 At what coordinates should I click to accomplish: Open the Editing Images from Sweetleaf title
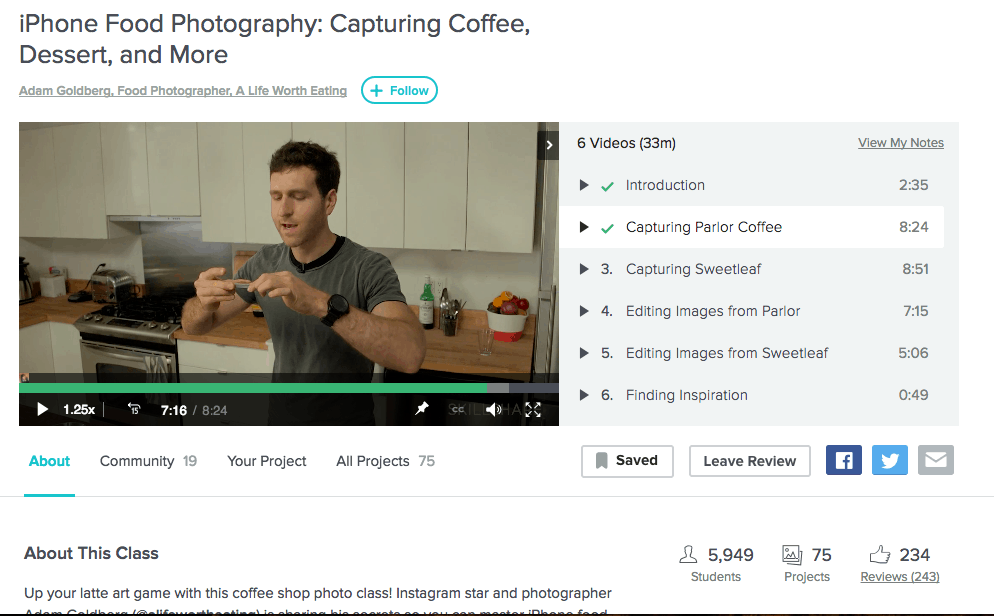click(x=726, y=353)
